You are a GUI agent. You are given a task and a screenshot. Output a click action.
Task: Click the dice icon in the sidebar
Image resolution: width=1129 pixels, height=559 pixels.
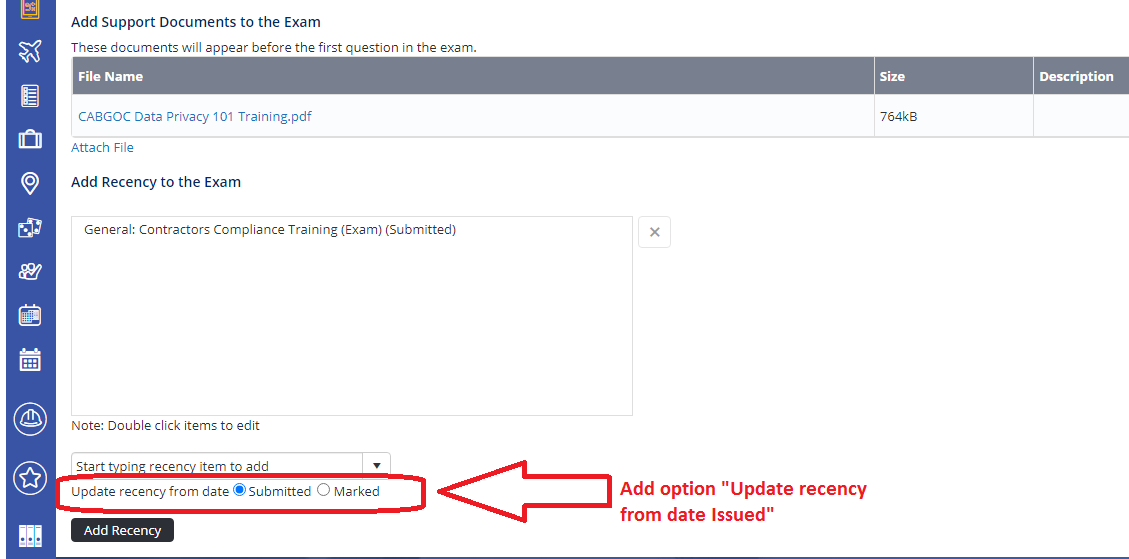click(30, 228)
